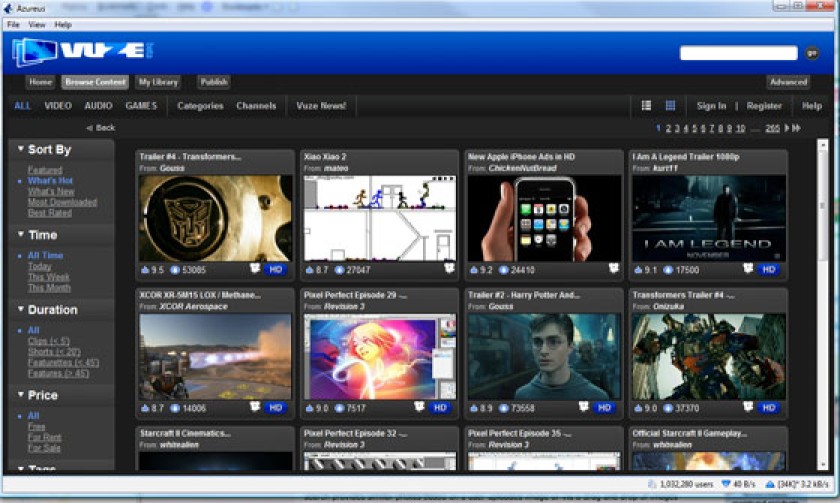Click the content area vertical scrollbar

[x=822, y=304]
